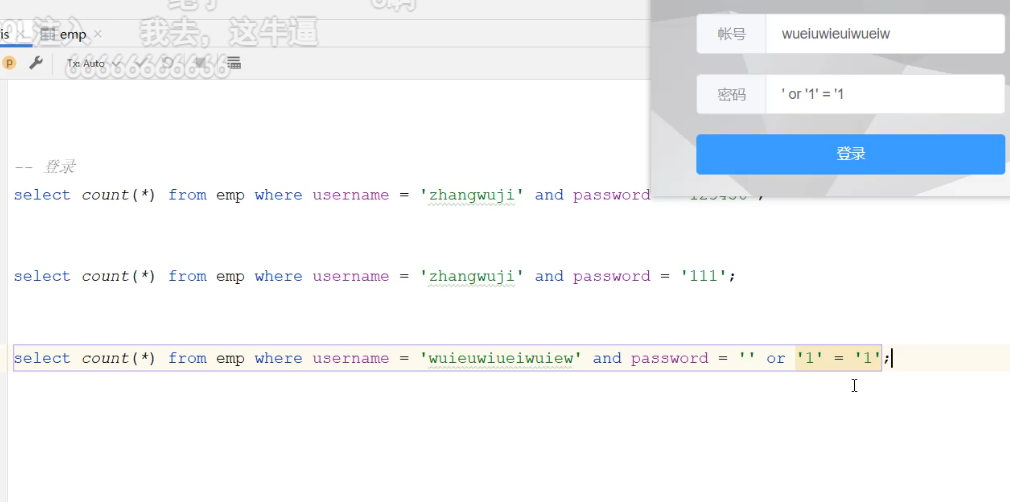Click the 密码 label box
This screenshot has width=1010, height=502.
pyautogui.click(x=731, y=94)
